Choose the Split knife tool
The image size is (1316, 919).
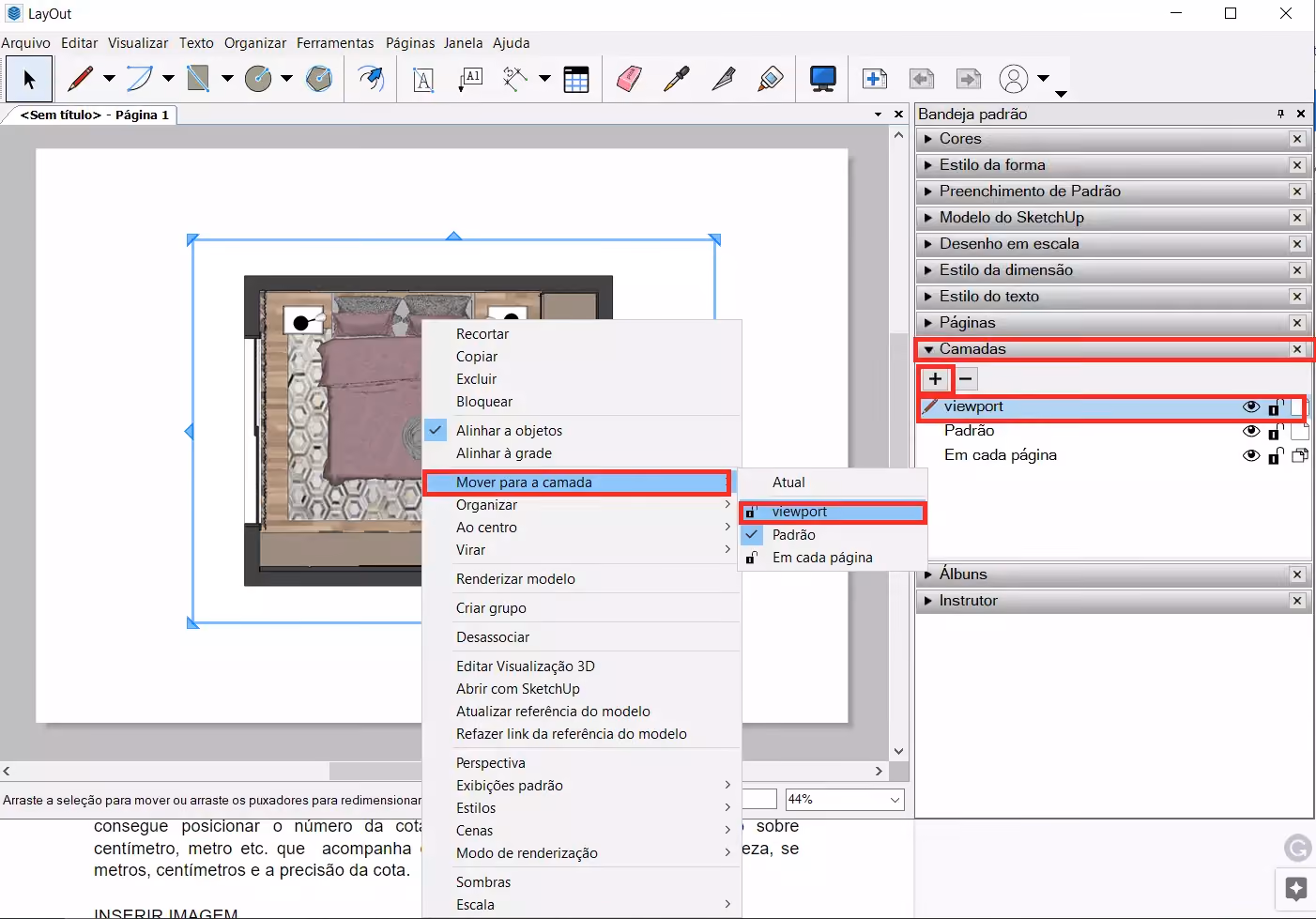pyautogui.click(x=724, y=79)
